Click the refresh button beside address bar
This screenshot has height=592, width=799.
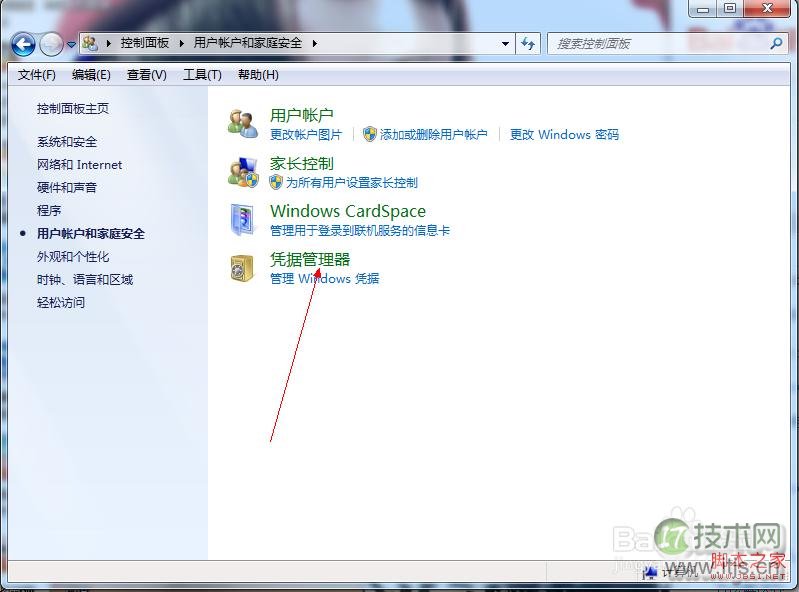528,44
